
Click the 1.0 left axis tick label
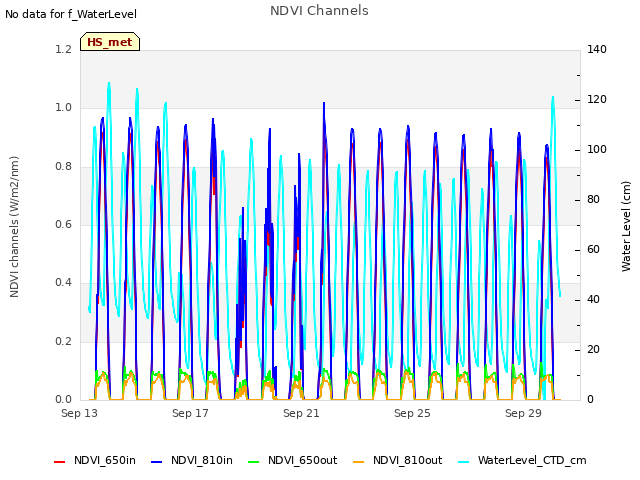pyautogui.click(x=64, y=107)
